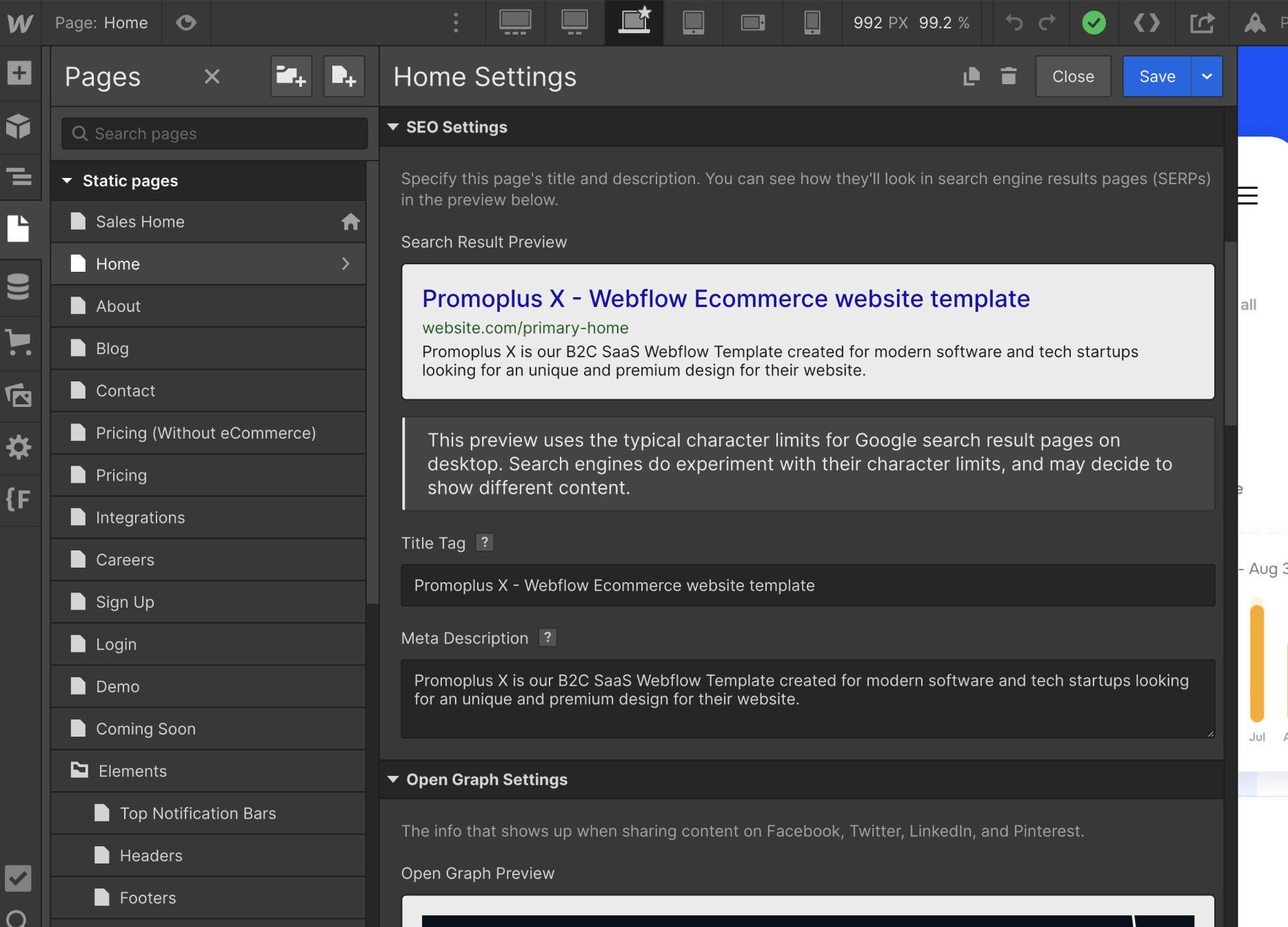1288x927 pixels.
Task: Select the Demo page
Action: click(x=208, y=686)
